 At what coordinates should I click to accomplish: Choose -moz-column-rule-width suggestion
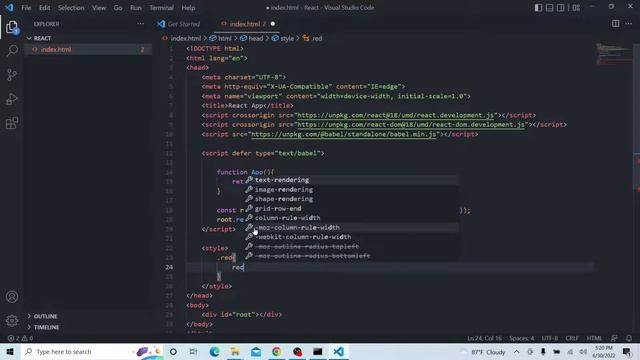(x=351, y=227)
